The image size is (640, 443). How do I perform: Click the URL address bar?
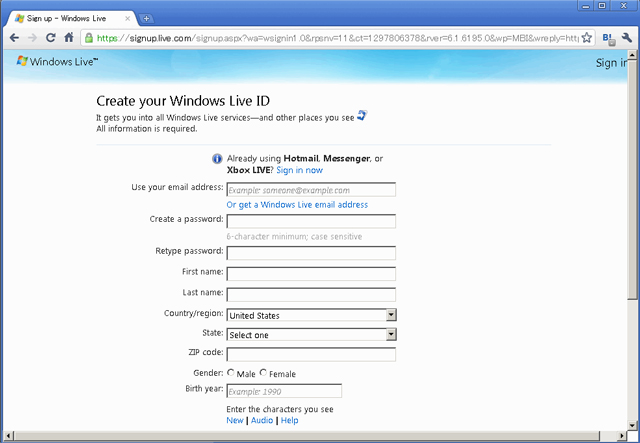337,38
